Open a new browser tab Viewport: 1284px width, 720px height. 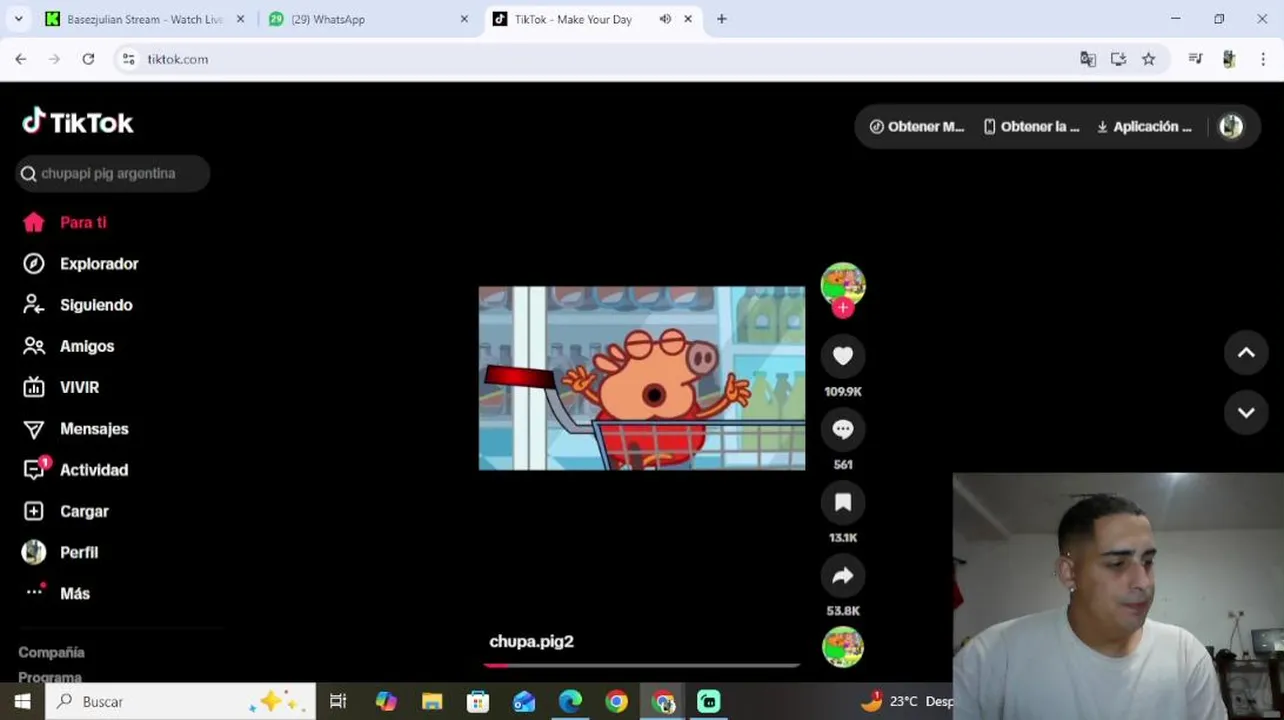click(x=721, y=19)
